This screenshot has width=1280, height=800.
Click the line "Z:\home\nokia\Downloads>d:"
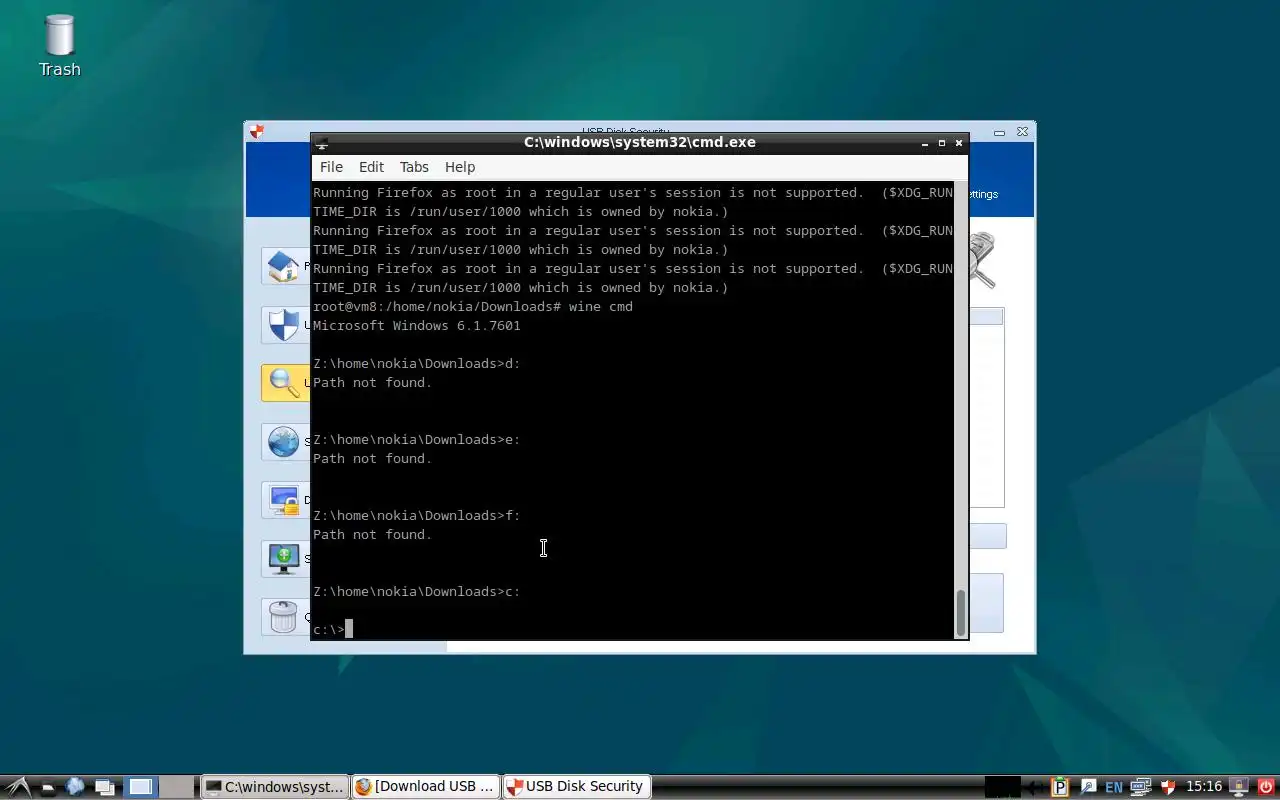click(x=417, y=363)
